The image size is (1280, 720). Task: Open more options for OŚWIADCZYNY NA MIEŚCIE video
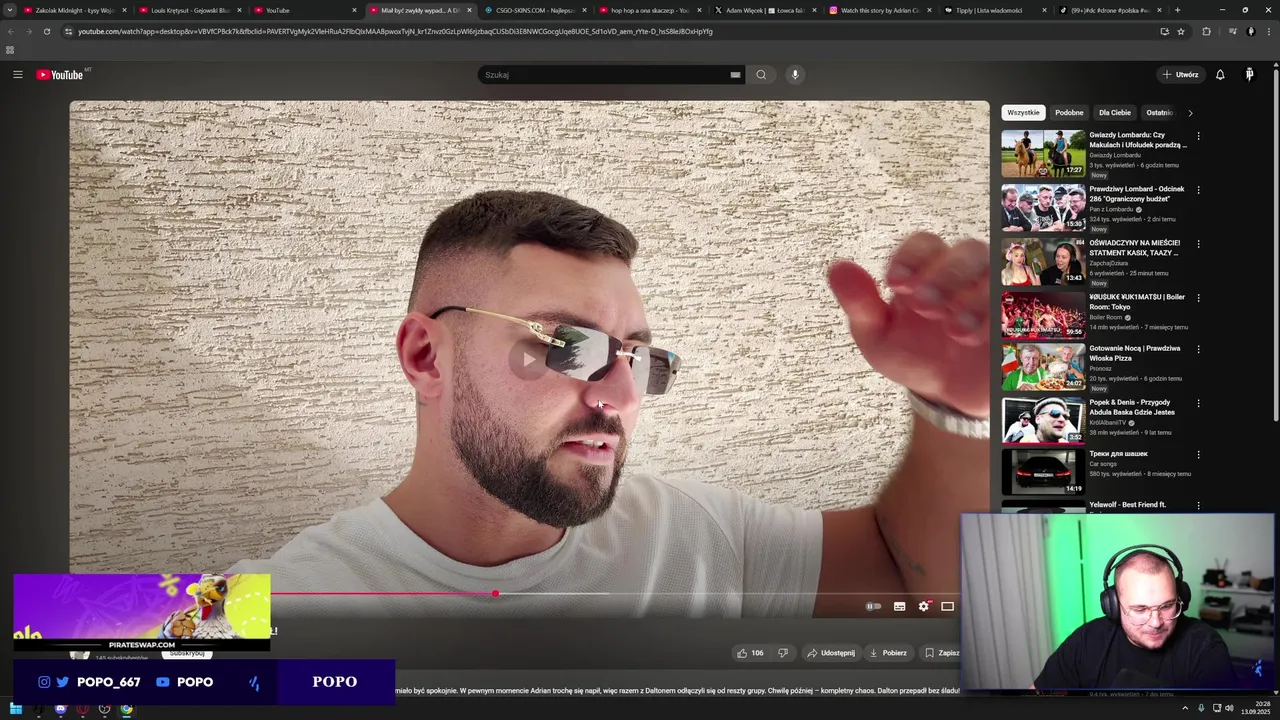(x=1198, y=244)
